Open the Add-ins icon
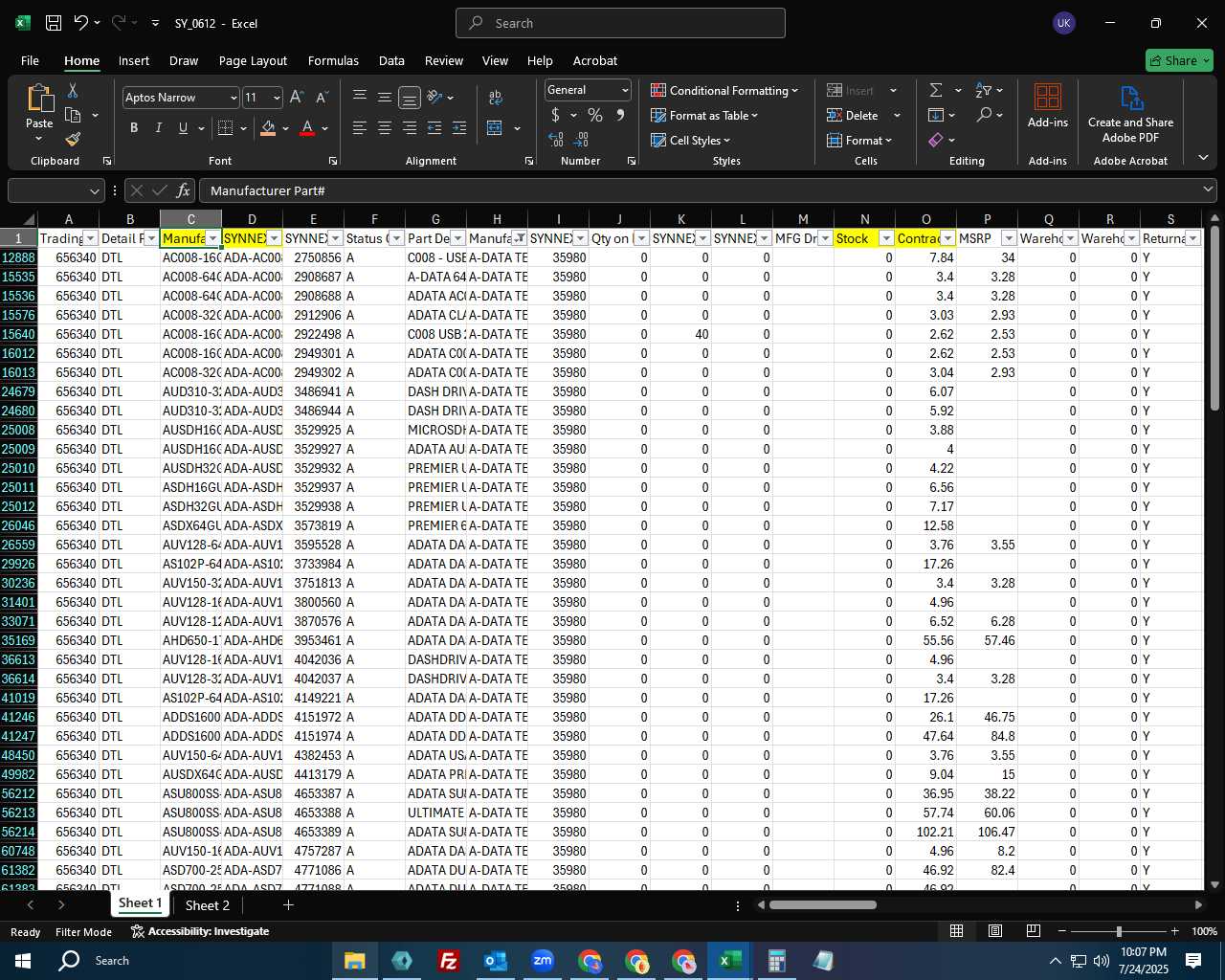Screen dimensions: 1225x980 click(x=1048, y=105)
